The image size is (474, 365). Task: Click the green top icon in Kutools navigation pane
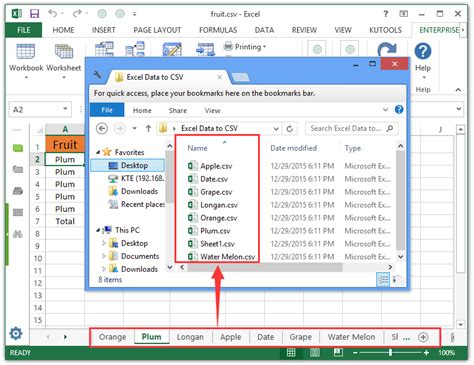[18, 148]
